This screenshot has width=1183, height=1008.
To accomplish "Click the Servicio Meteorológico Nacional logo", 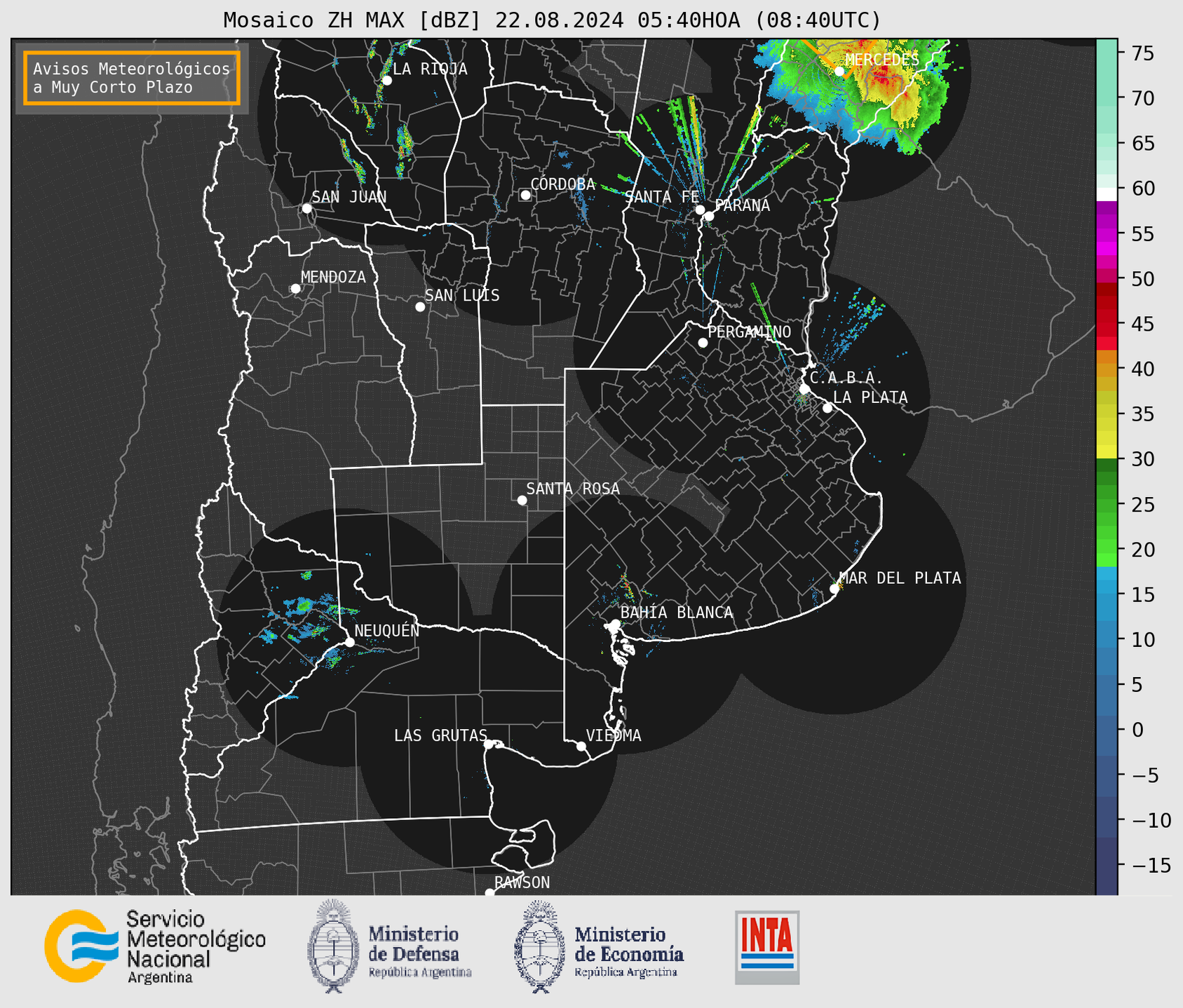I will [155, 946].
